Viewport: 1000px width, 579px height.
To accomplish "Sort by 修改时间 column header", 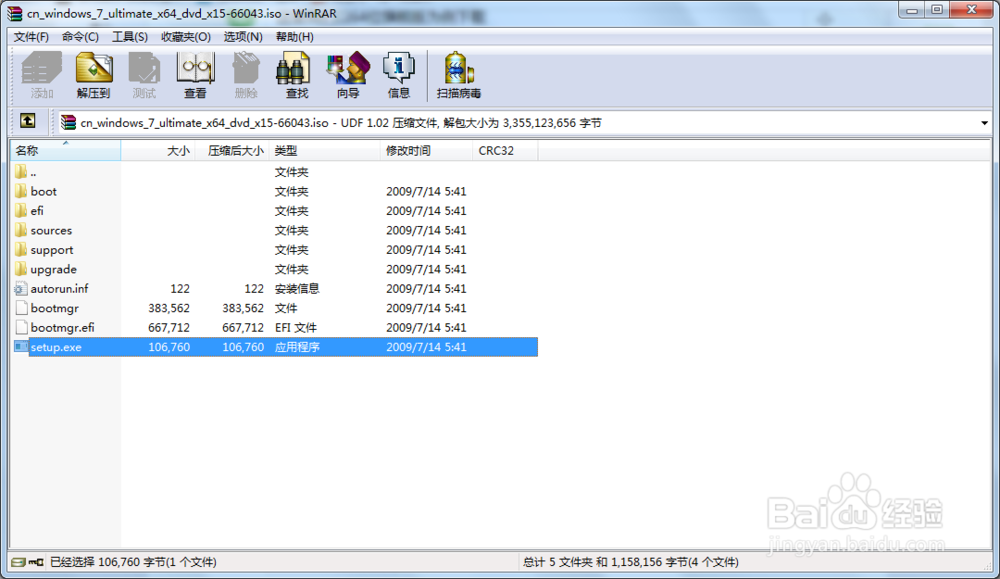I will 427,150.
